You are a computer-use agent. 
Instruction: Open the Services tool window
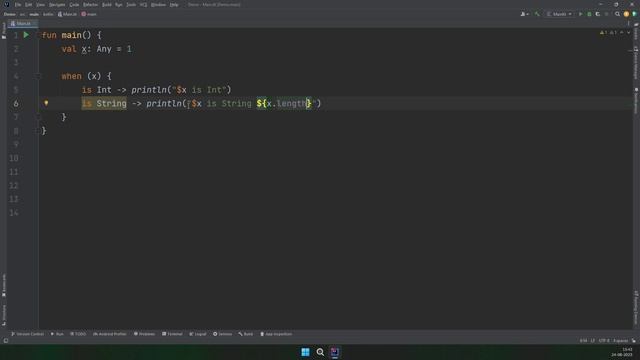222,334
